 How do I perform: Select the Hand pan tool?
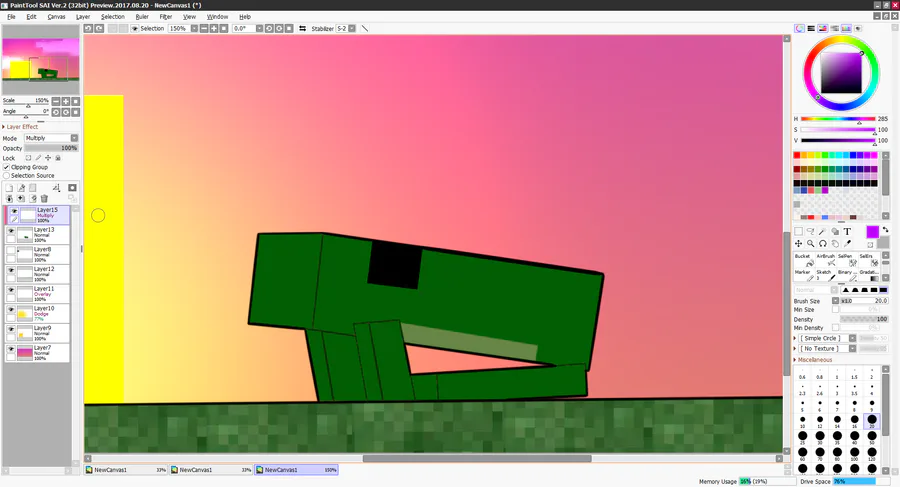835,244
